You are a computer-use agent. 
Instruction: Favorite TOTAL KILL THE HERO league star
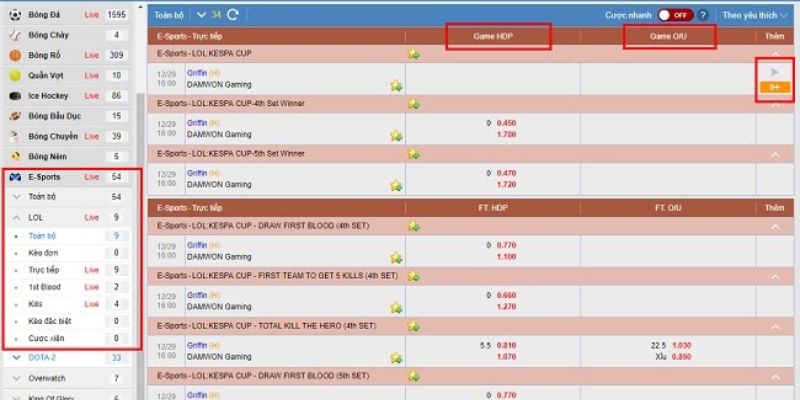414,326
